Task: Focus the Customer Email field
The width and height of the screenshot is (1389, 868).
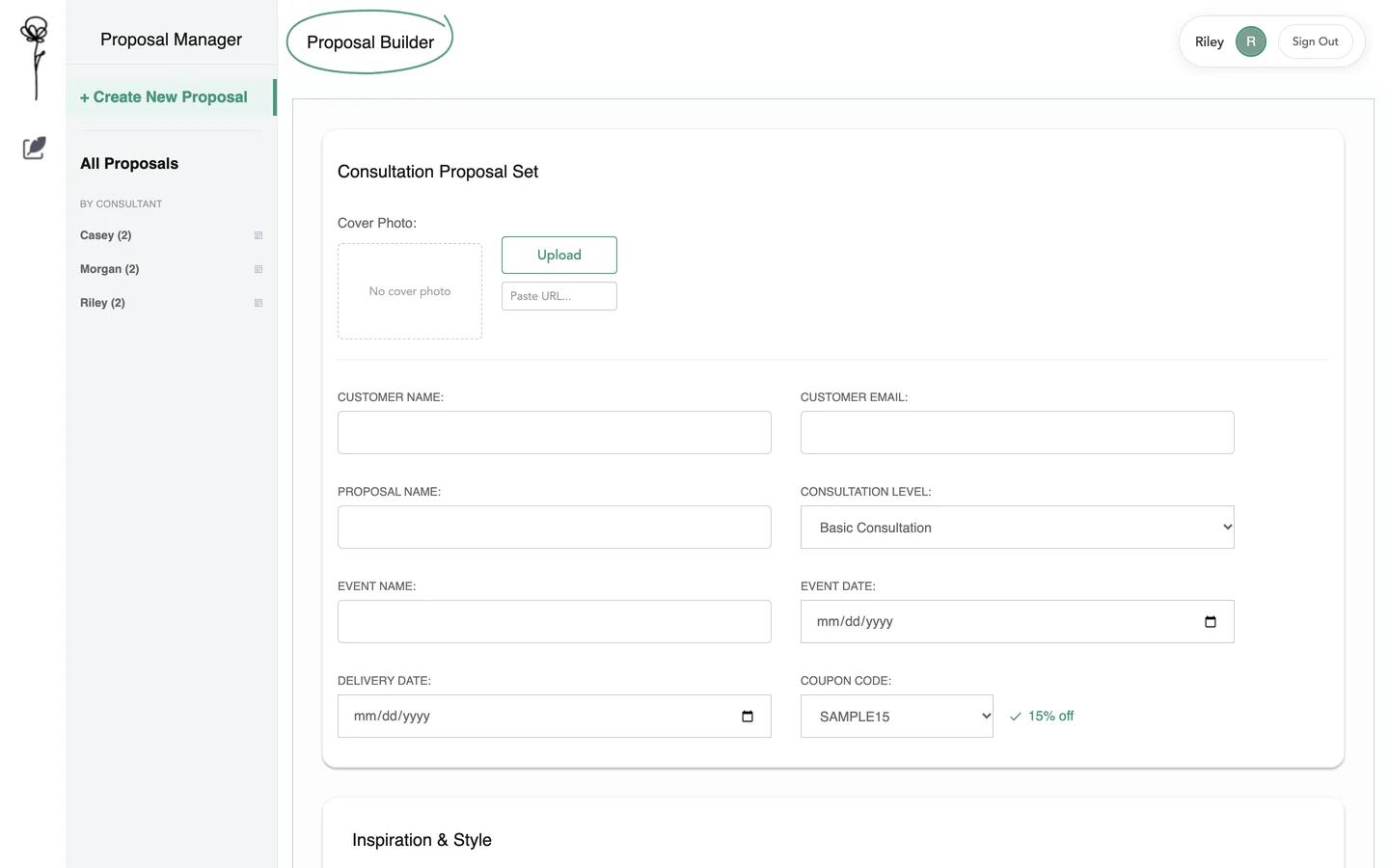Action: click(x=1018, y=433)
